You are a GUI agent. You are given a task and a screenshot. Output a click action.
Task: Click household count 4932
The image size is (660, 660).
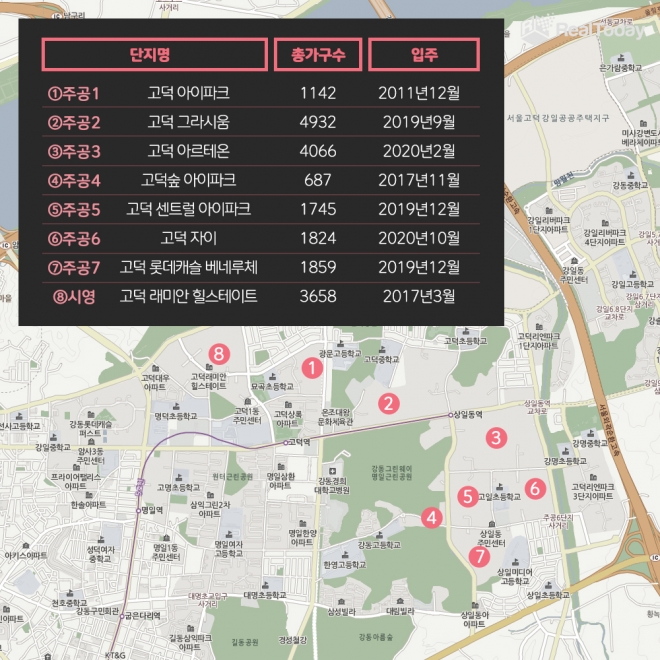[x=318, y=122]
